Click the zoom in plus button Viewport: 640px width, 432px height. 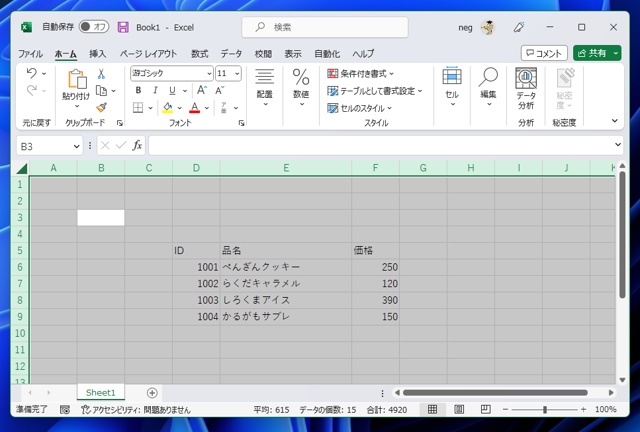point(583,409)
